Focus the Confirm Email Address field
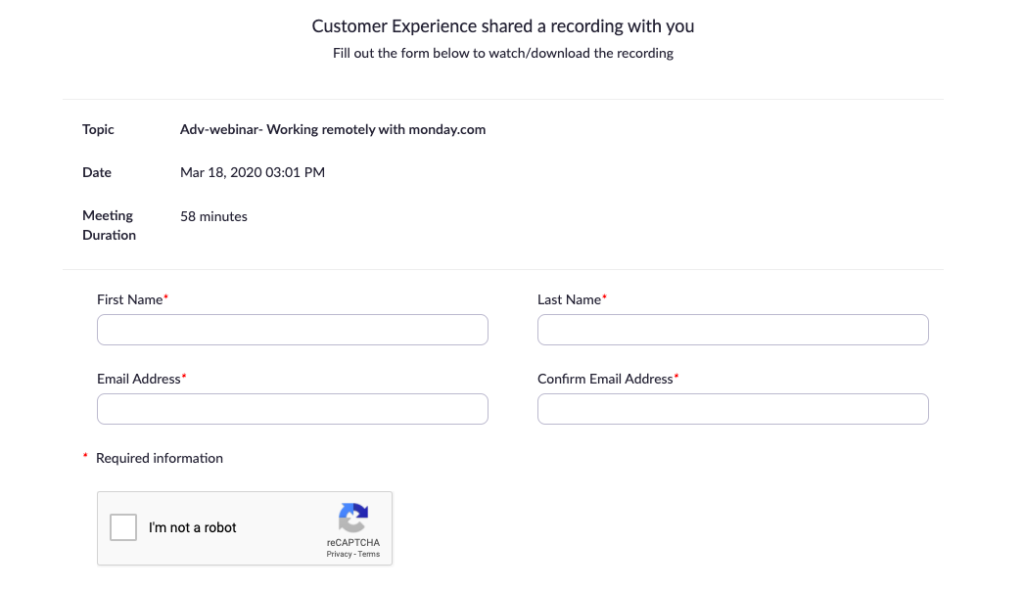This screenshot has width=1024, height=589. coord(732,409)
